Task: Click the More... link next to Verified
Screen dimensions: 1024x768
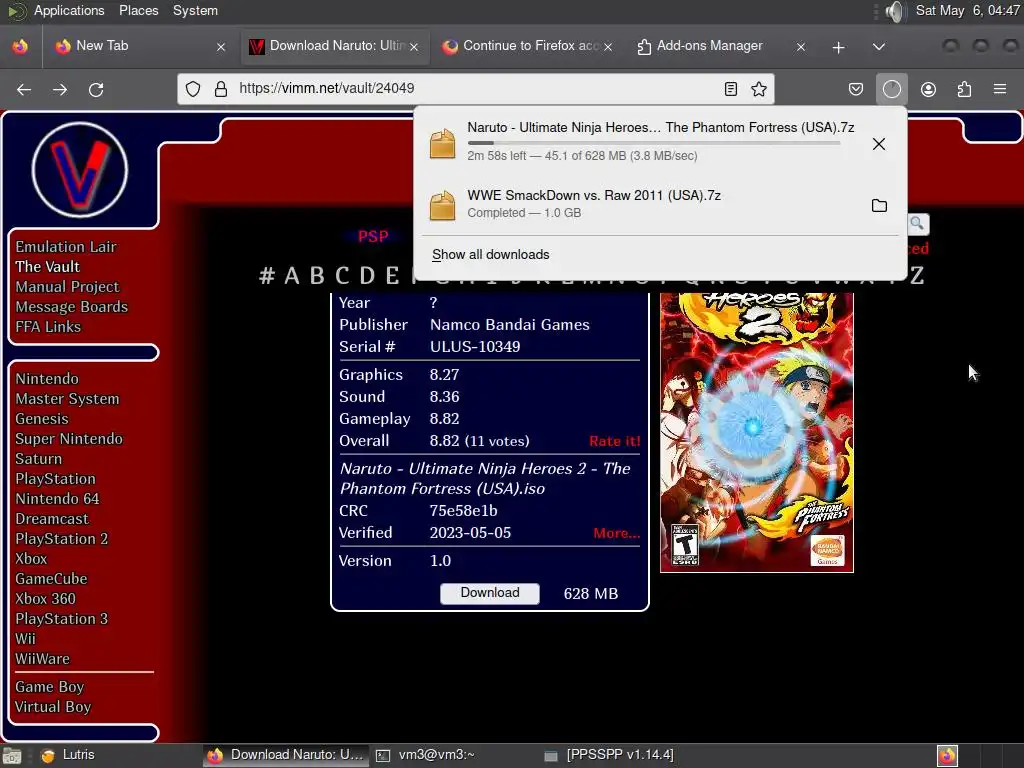Action: [x=616, y=533]
